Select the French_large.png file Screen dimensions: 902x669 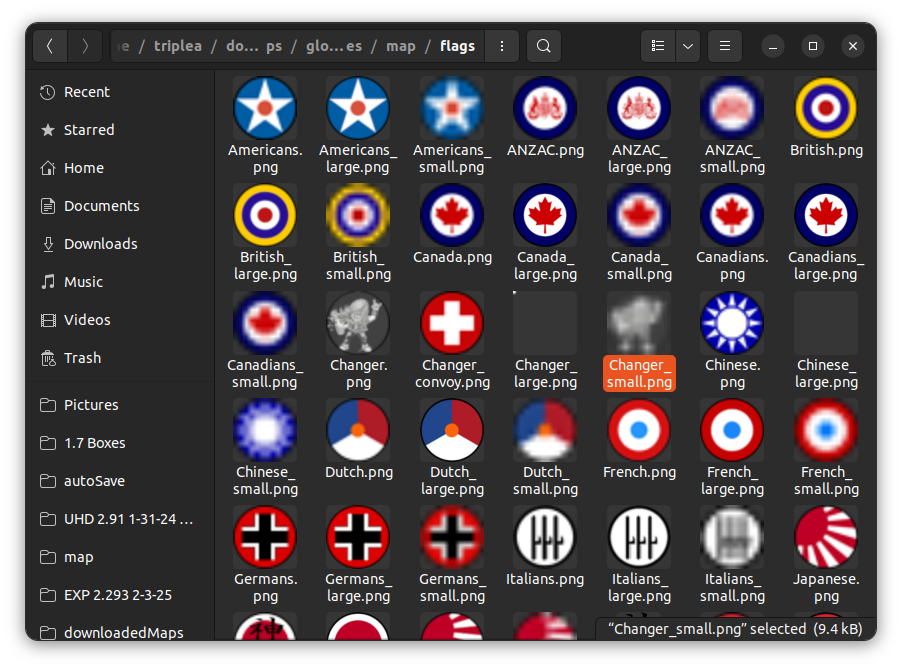pyautogui.click(x=732, y=430)
